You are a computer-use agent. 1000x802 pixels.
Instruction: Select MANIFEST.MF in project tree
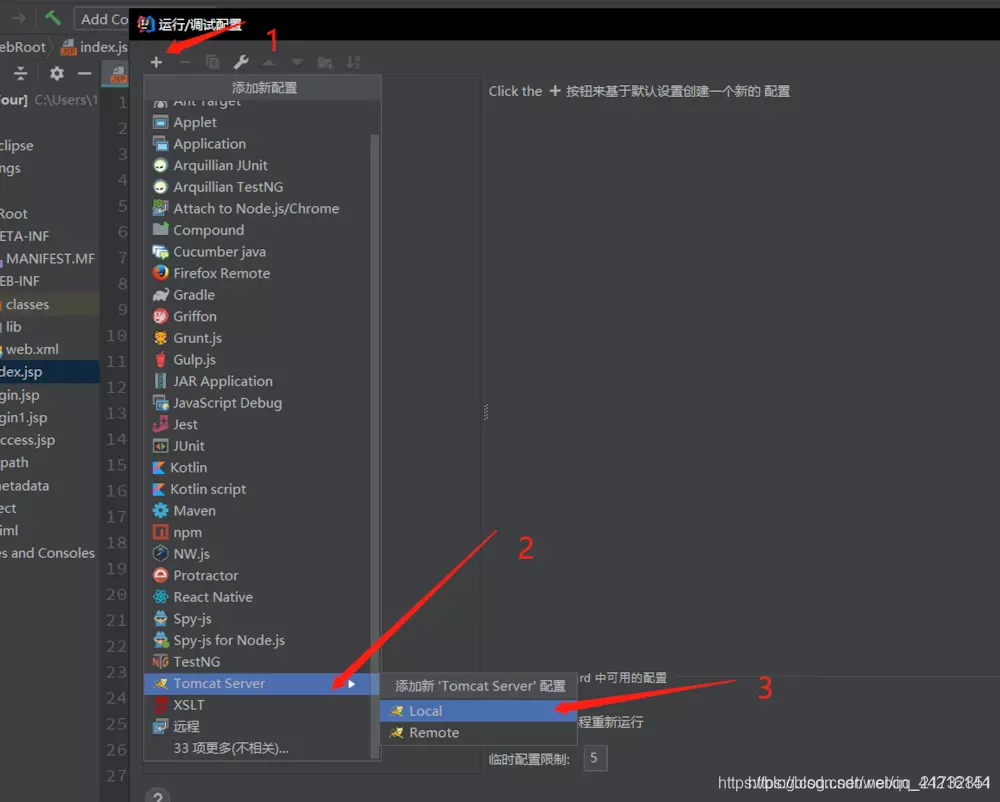click(49, 259)
